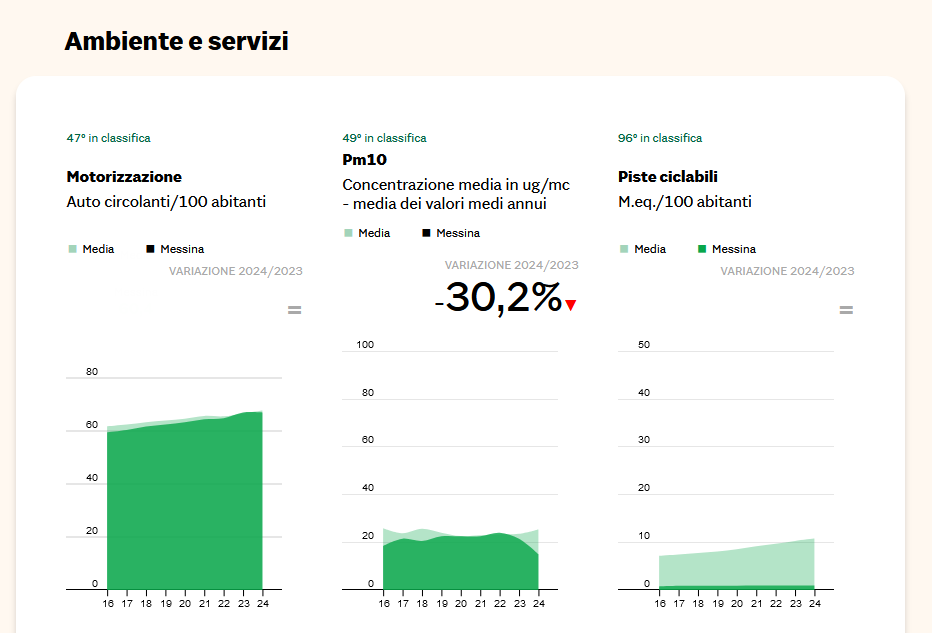Open the 47° in classifica ranking link

(108, 138)
